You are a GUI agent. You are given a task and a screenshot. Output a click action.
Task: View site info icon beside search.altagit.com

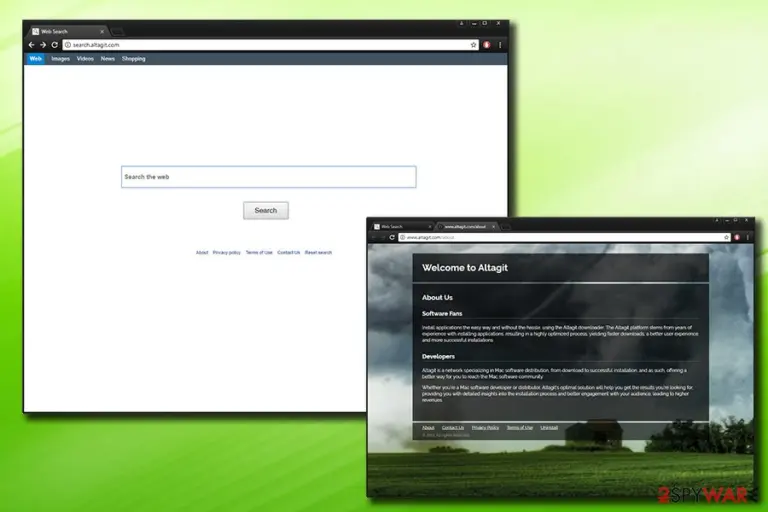point(68,45)
